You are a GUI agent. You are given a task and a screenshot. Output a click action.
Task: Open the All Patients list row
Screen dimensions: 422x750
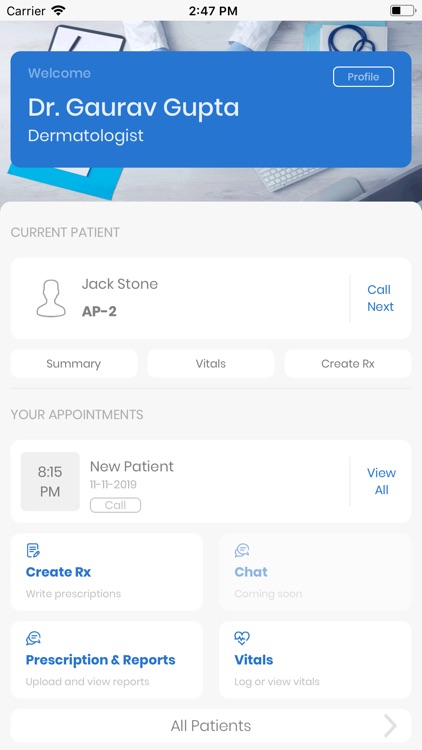tap(211, 726)
